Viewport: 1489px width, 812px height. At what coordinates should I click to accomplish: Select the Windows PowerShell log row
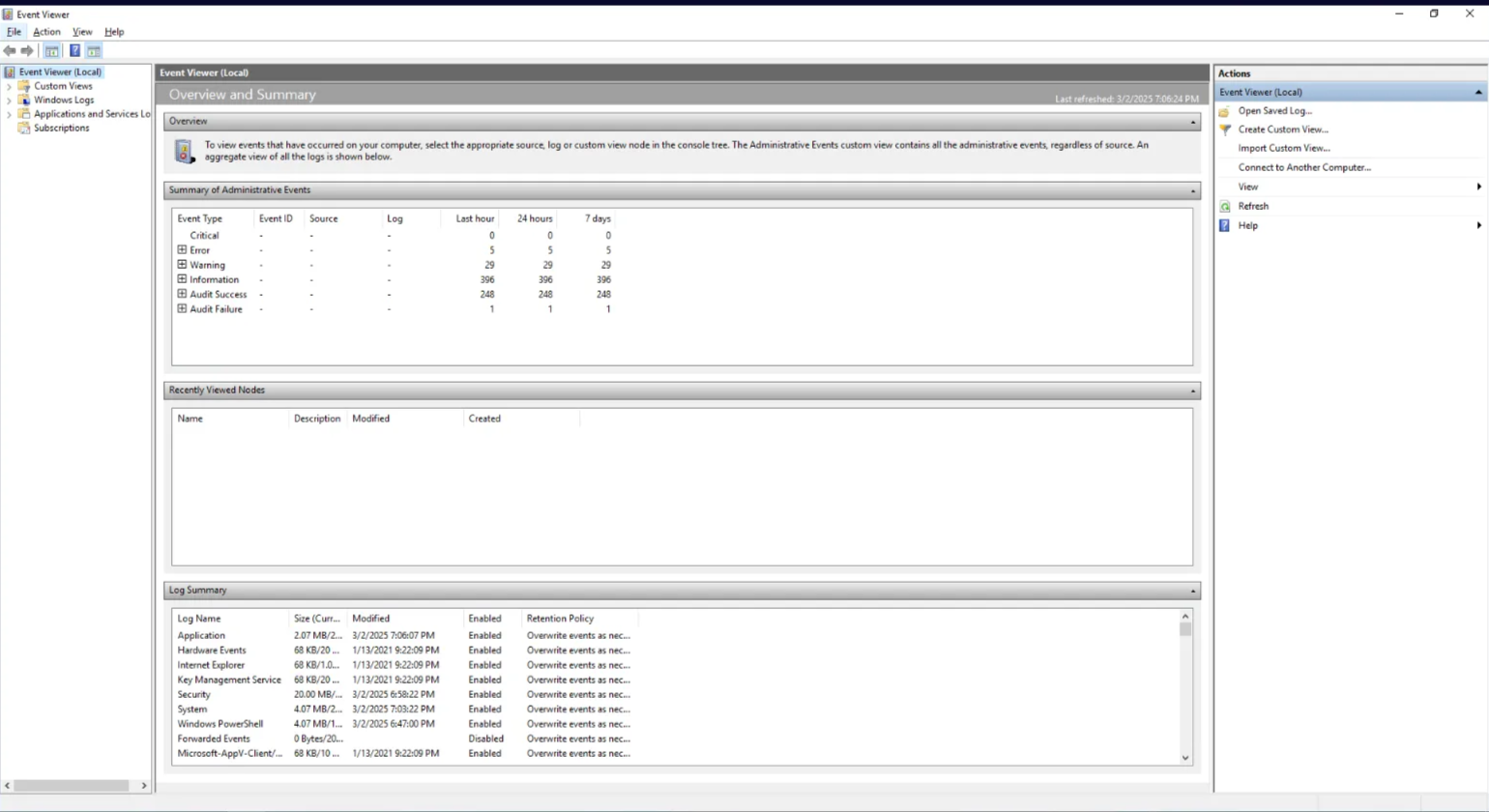coord(404,724)
